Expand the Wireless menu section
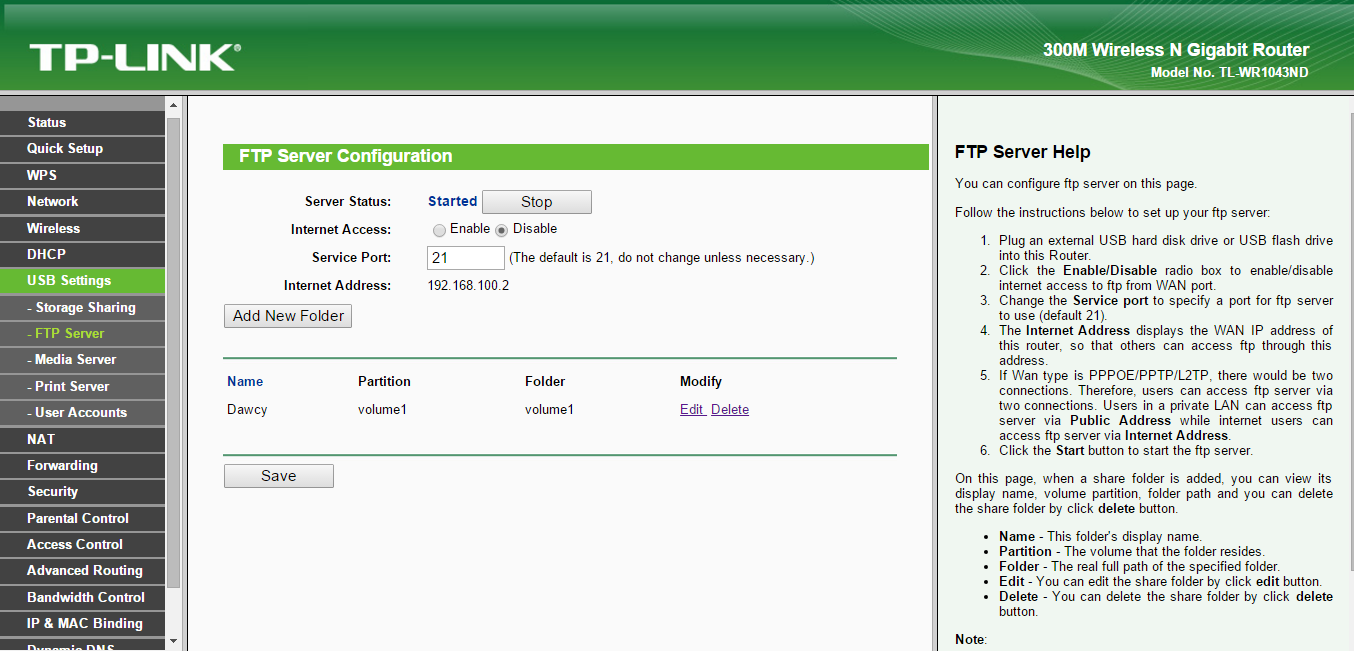 click(53, 228)
